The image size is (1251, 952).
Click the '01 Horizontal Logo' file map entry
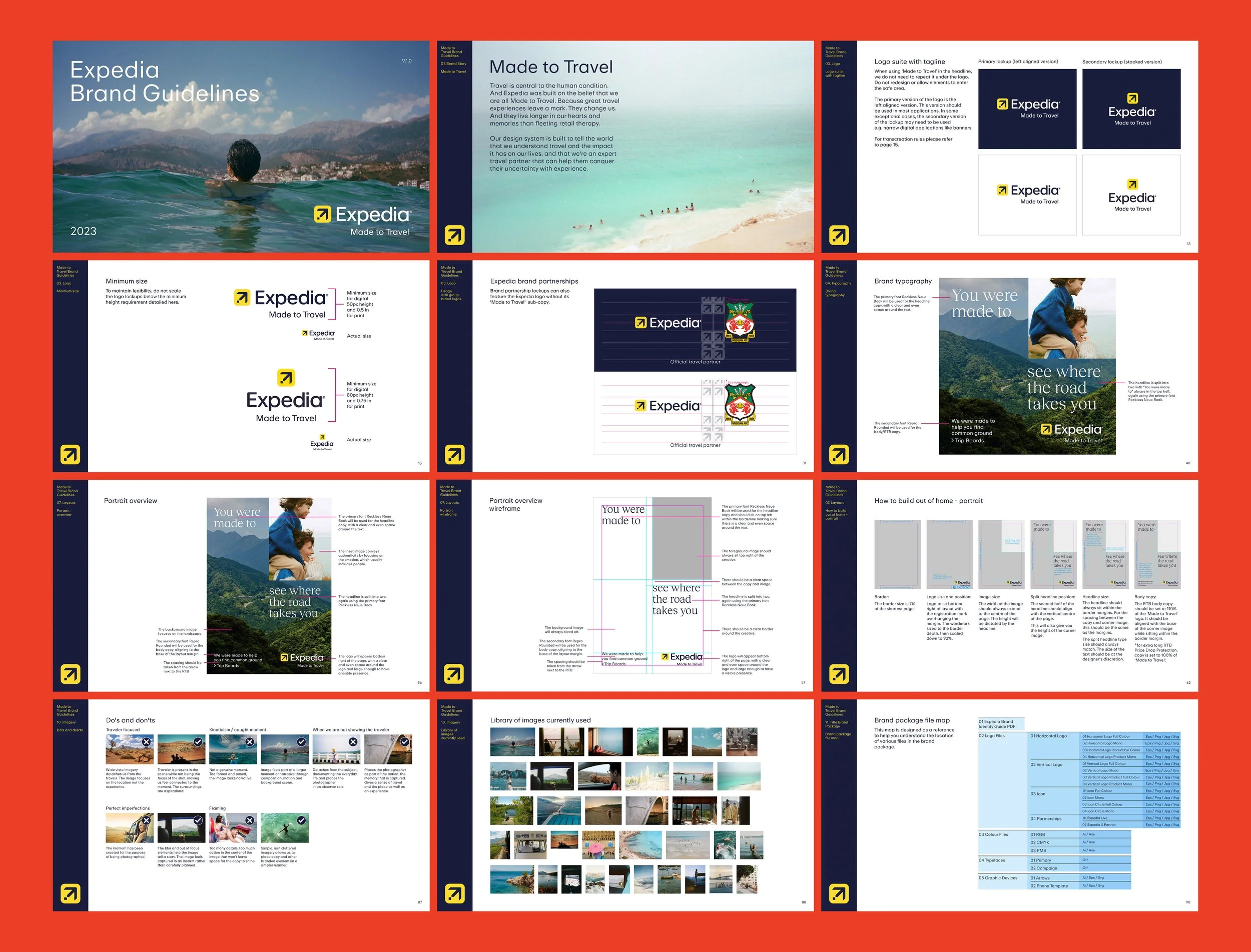pos(1049,735)
